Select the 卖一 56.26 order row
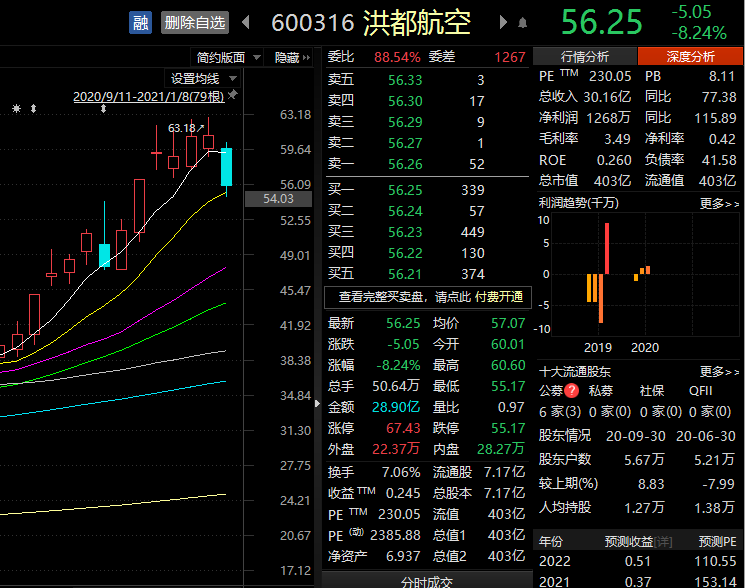This screenshot has width=745, height=588. coord(426,164)
